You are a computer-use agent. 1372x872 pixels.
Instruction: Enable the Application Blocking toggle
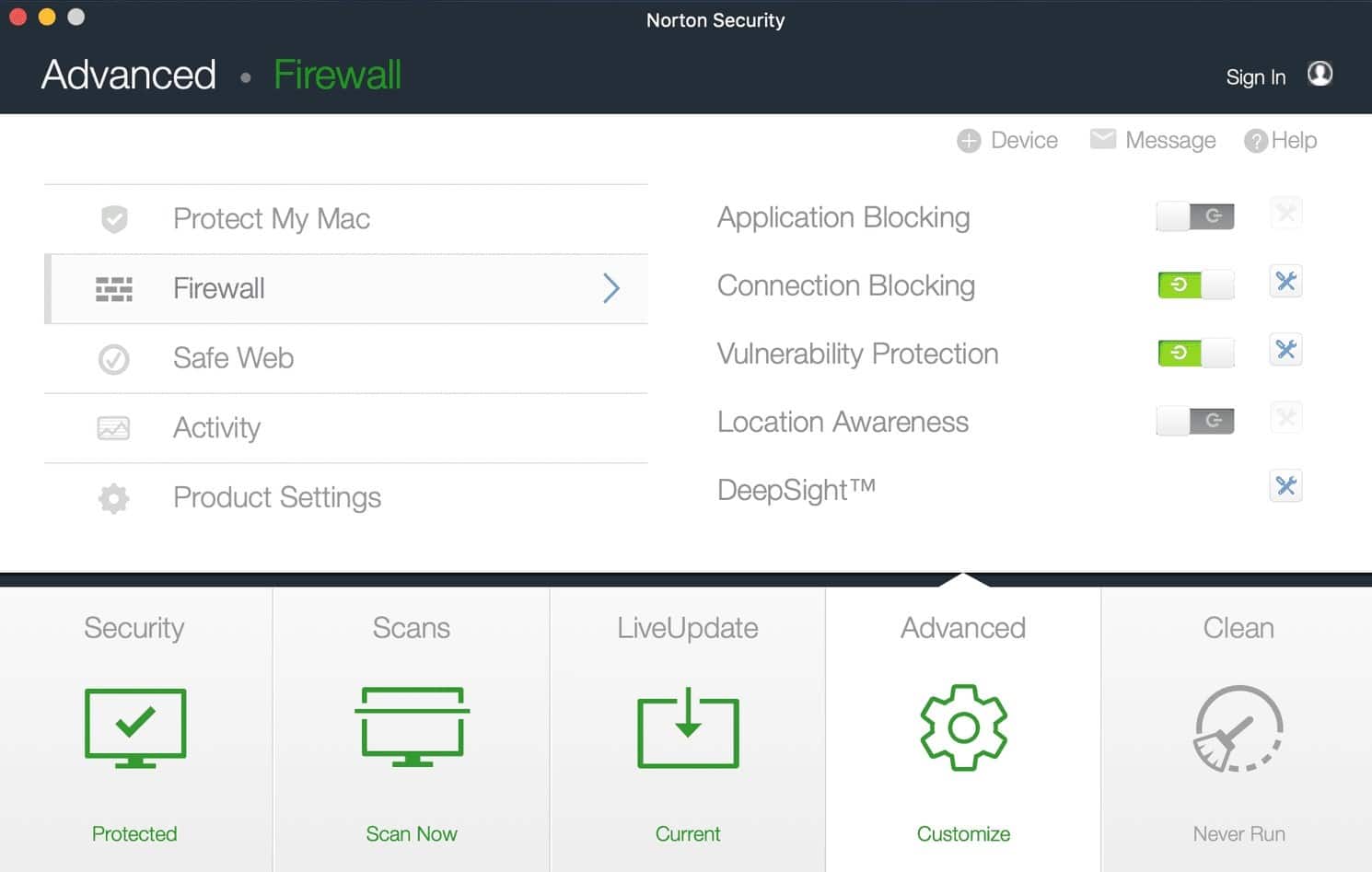(x=1195, y=216)
